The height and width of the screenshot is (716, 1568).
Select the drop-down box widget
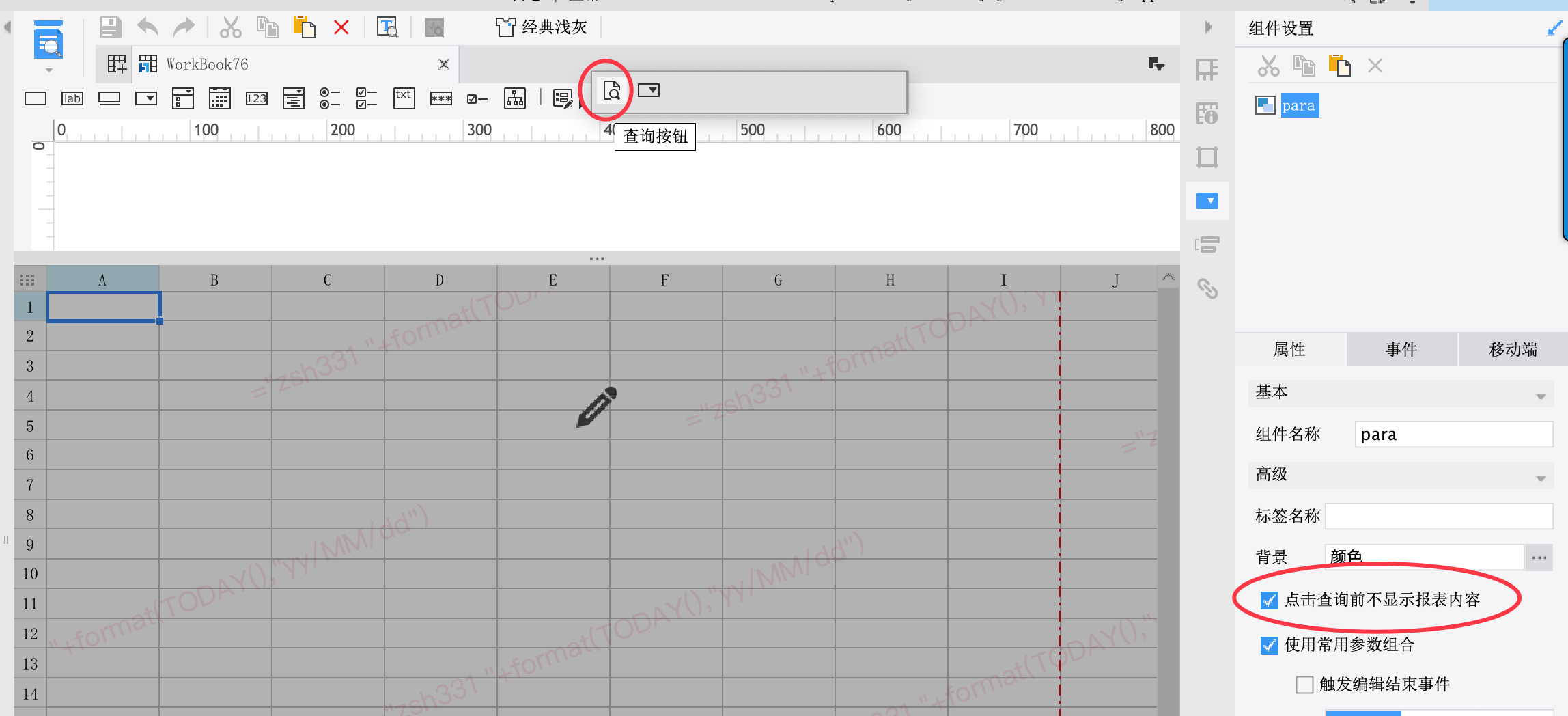[146, 98]
